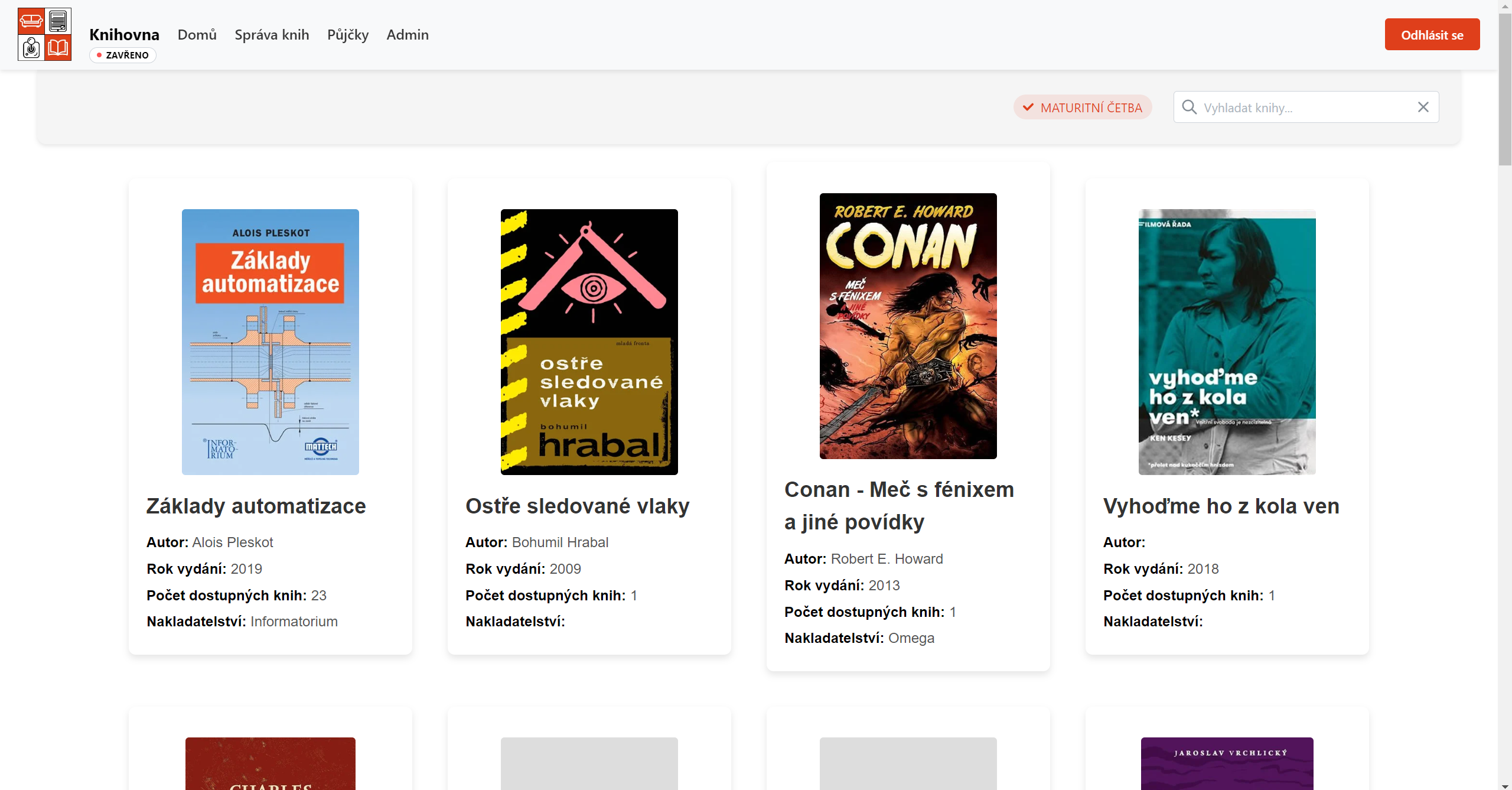This screenshot has width=1512, height=790.
Task: Click Počet dostupných knih 23 value
Action: [x=319, y=596]
